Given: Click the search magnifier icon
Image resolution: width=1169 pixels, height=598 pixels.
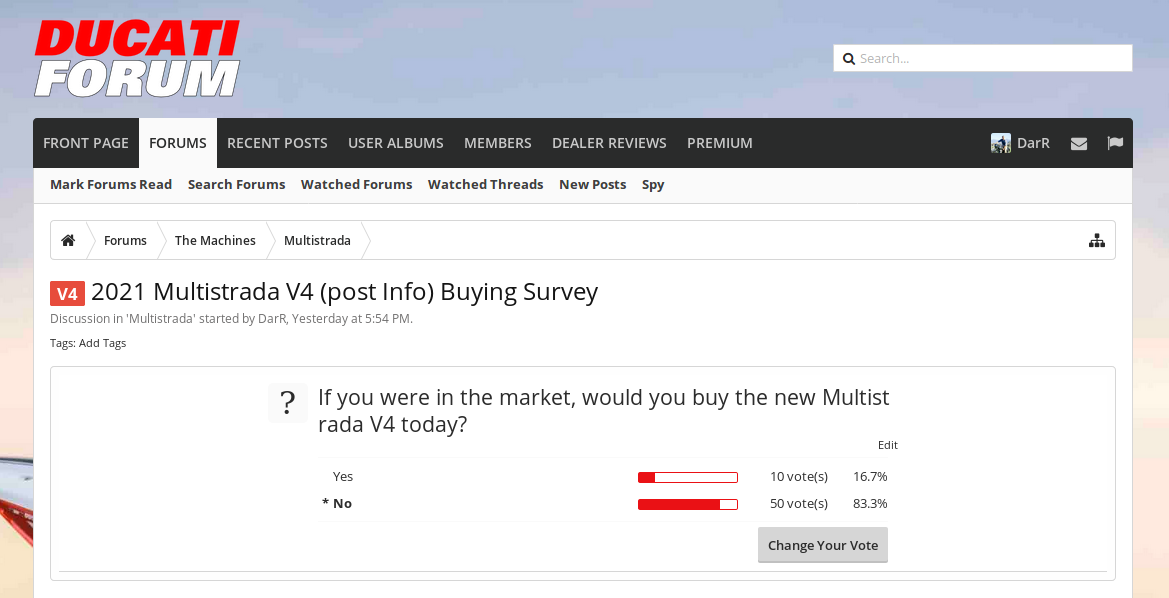Looking at the screenshot, I should (x=849, y=59).
